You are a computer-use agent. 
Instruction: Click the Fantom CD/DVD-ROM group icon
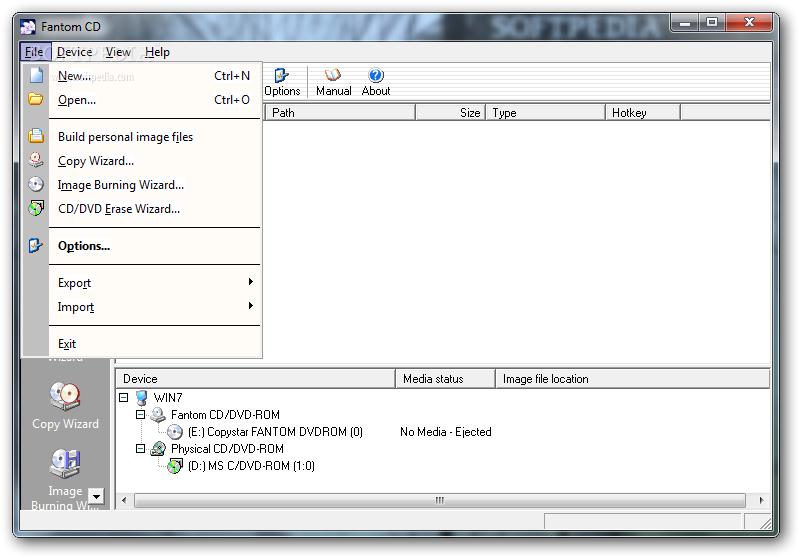point(158,415)
